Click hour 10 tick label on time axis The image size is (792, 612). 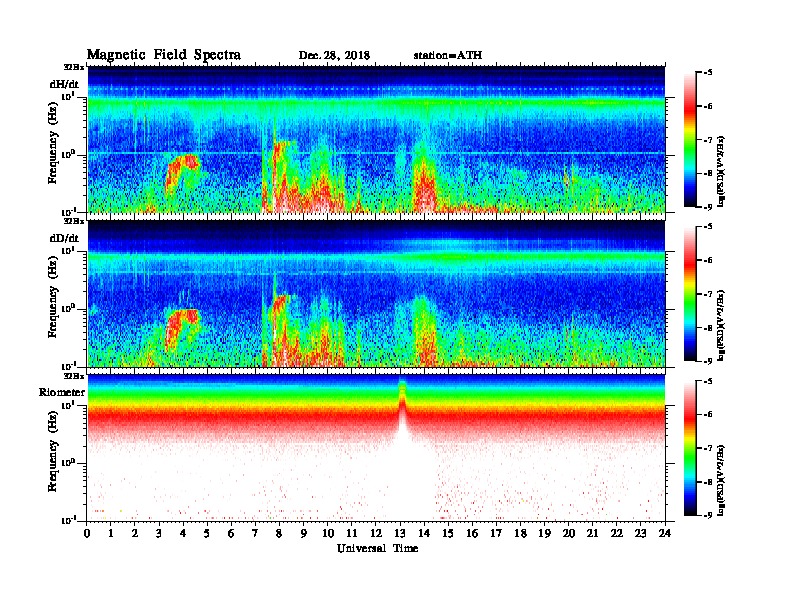[x=328, y=534]
